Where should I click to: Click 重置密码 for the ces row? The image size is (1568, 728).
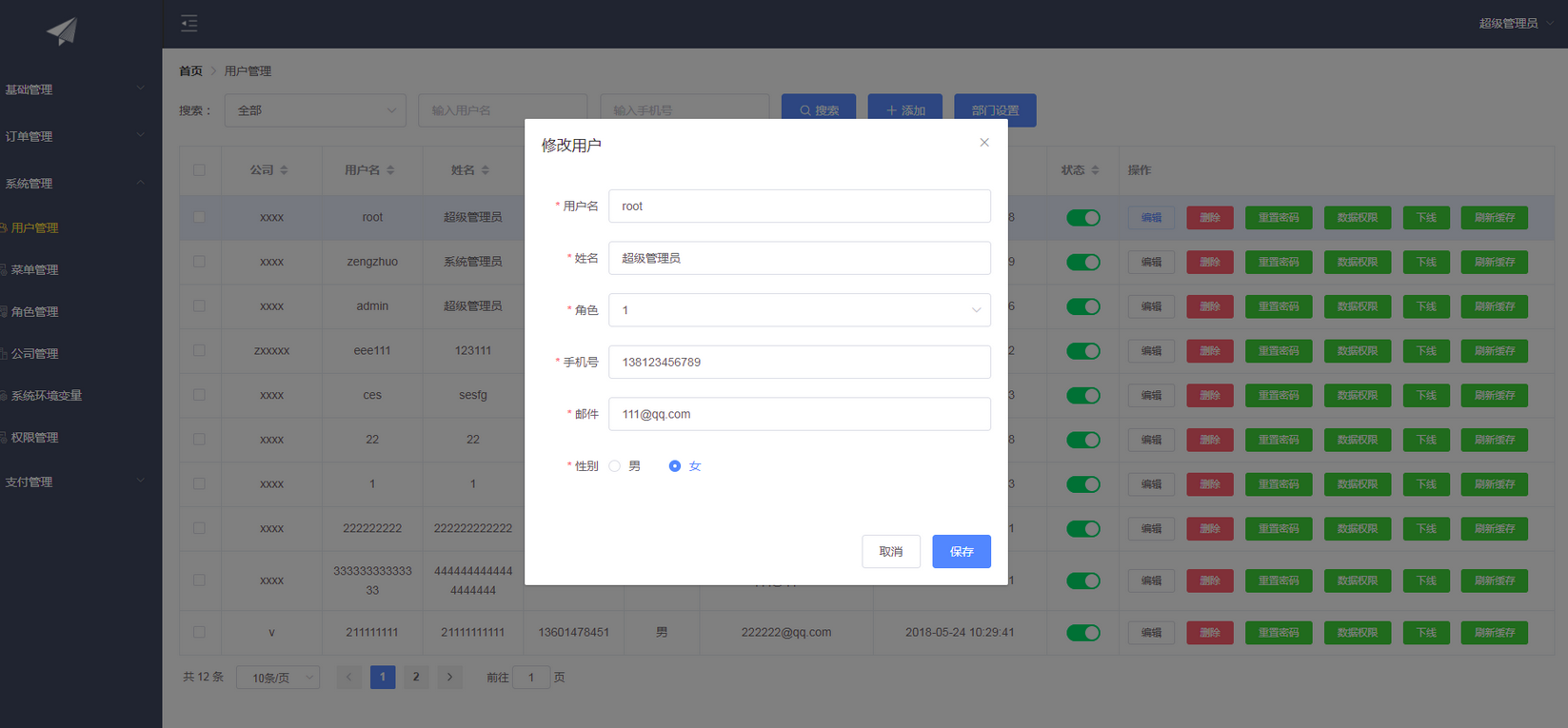(x=1279, y=395)
